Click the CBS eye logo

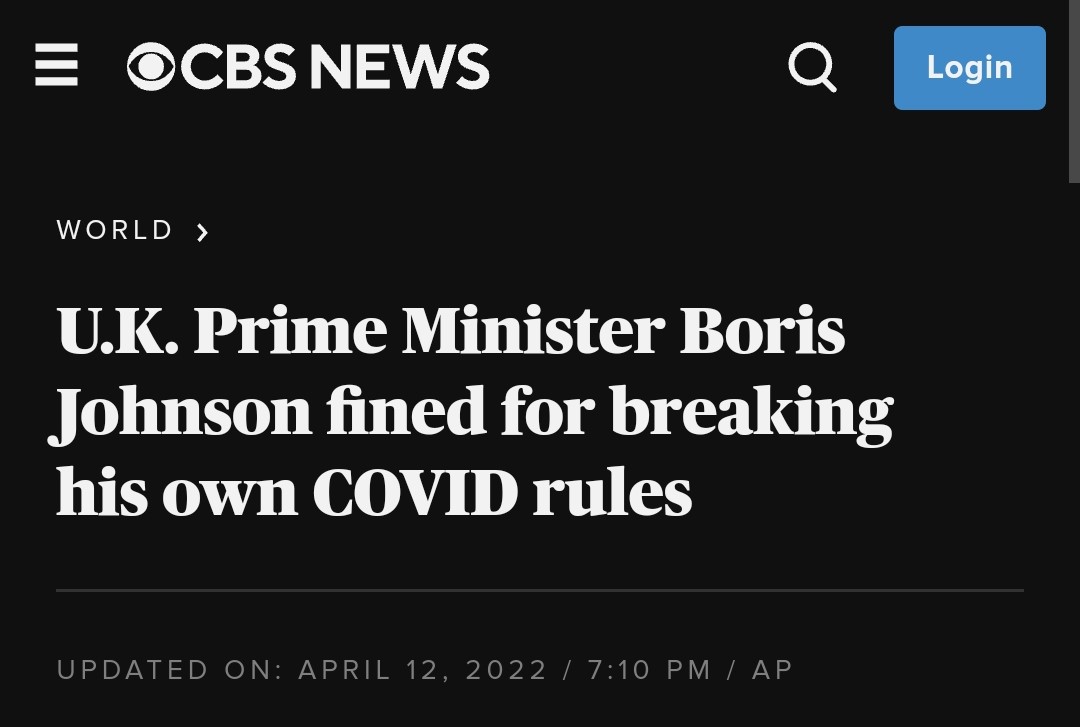[x=151, y=66]
